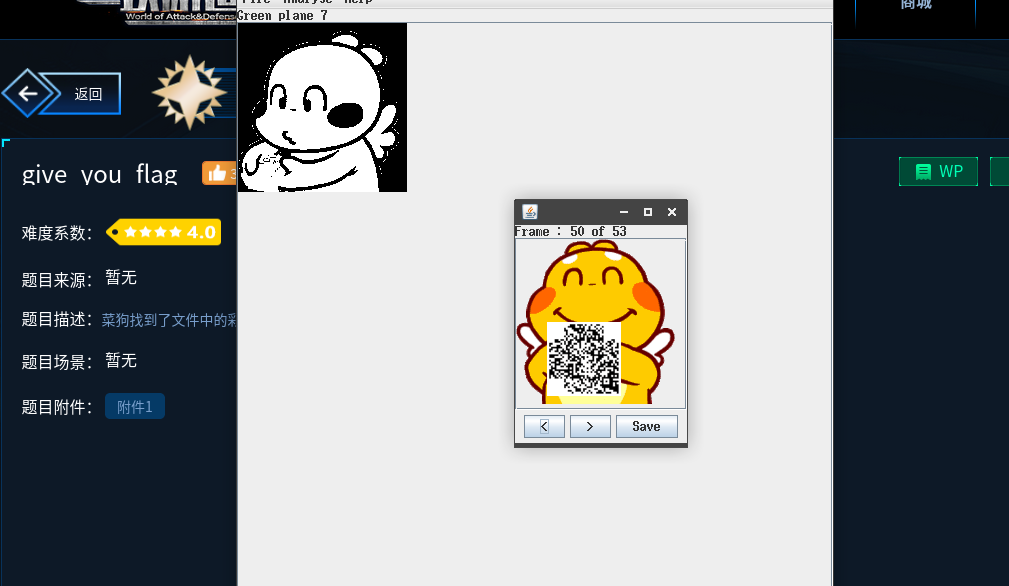This screenshot has width=1009, height=586.
Task: Click the Java icon in Frame Browser title bar
Action: [530, 212]
